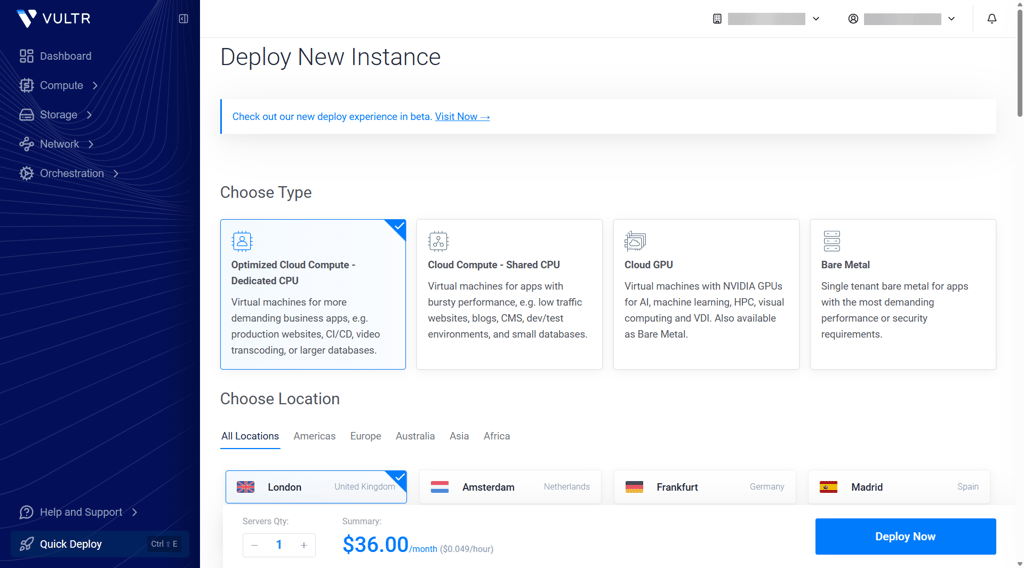Expand the Compute sidebar menu chevron
This screenshot has width=1024, height=568.
point(95,86)
